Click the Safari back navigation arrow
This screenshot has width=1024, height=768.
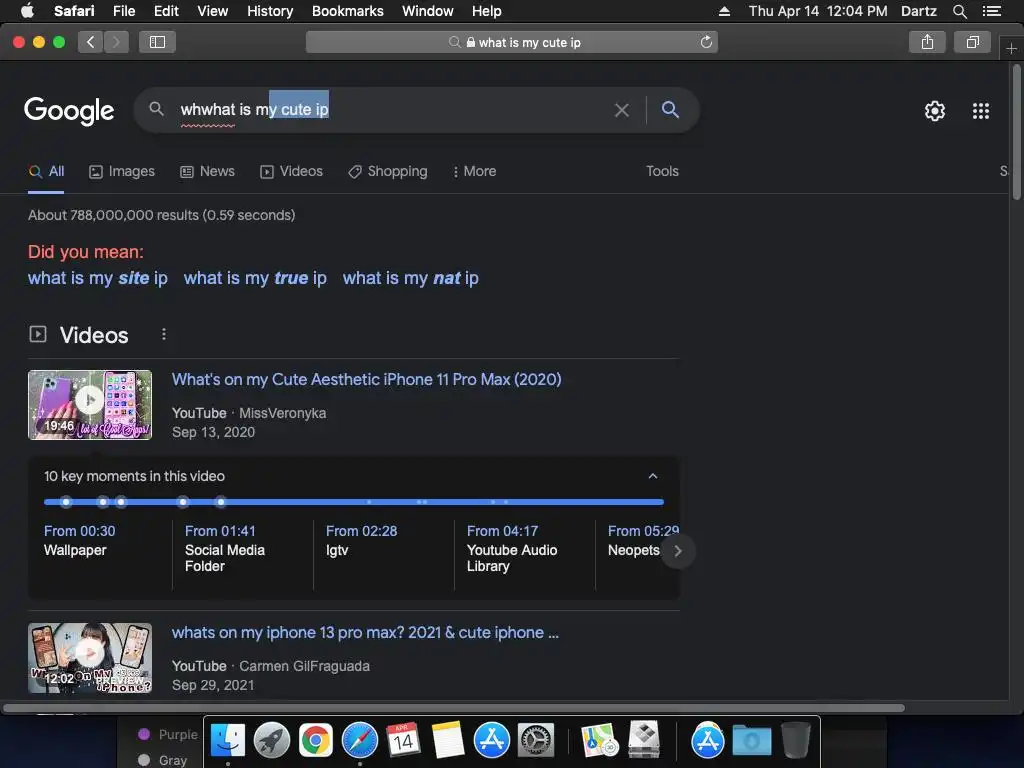pos(91,42)
